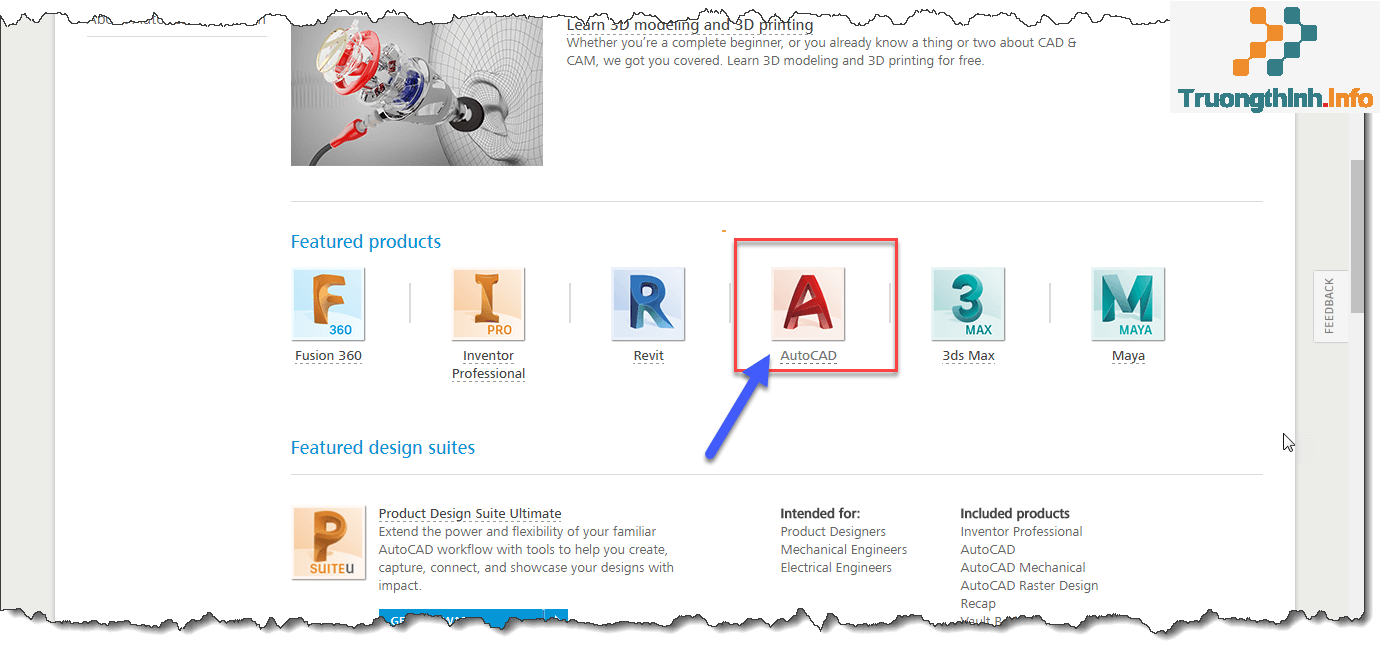Click AutoCAD Raster Design in Included products

coord(1029,586)
